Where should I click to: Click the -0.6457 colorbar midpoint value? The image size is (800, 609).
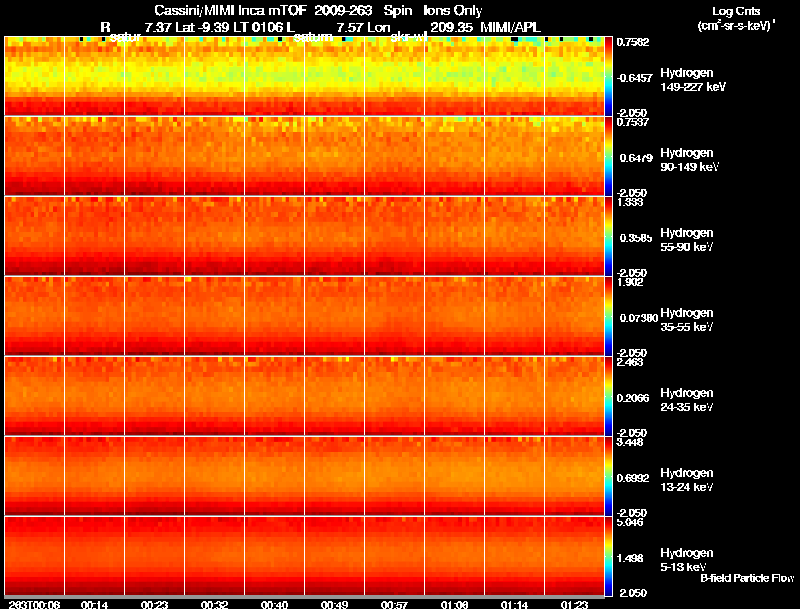(x=634, y=78)
